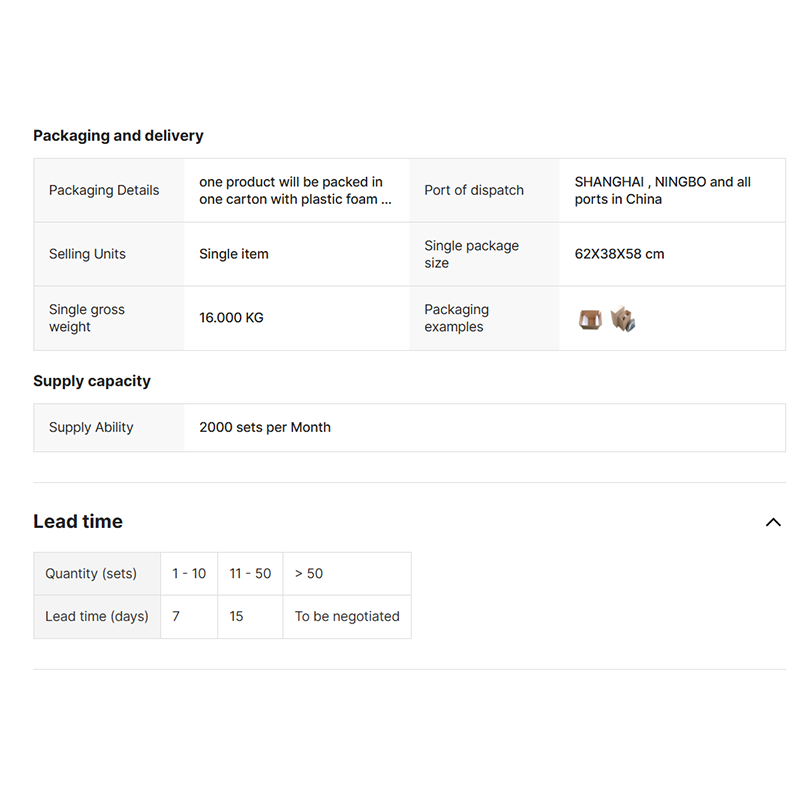The image size is (800, 800).
Task: Click the truncated packaging details description text
Action: pos(295,191)
